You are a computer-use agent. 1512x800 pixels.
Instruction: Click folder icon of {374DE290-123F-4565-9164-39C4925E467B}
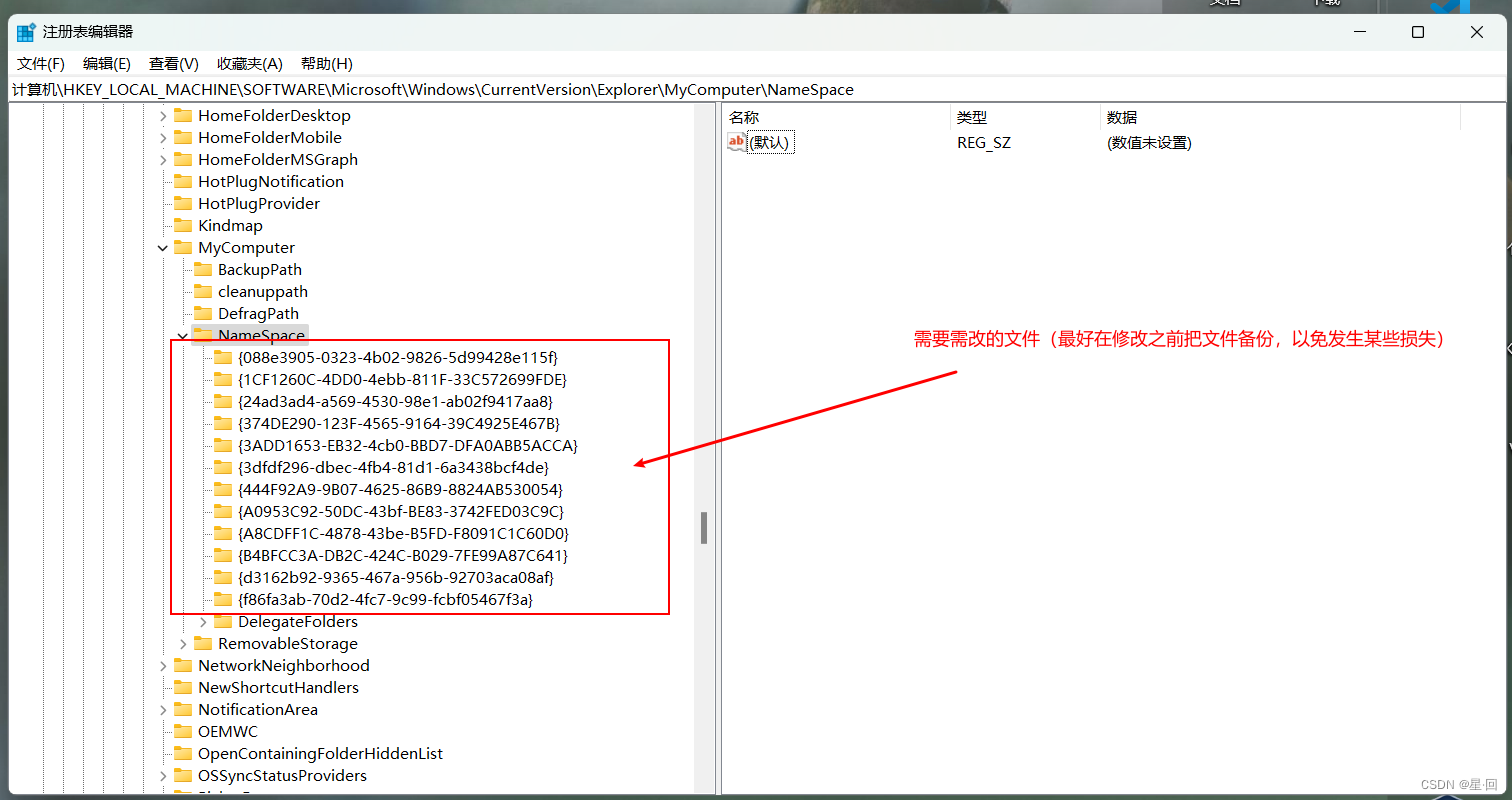(x=223, y=423)
